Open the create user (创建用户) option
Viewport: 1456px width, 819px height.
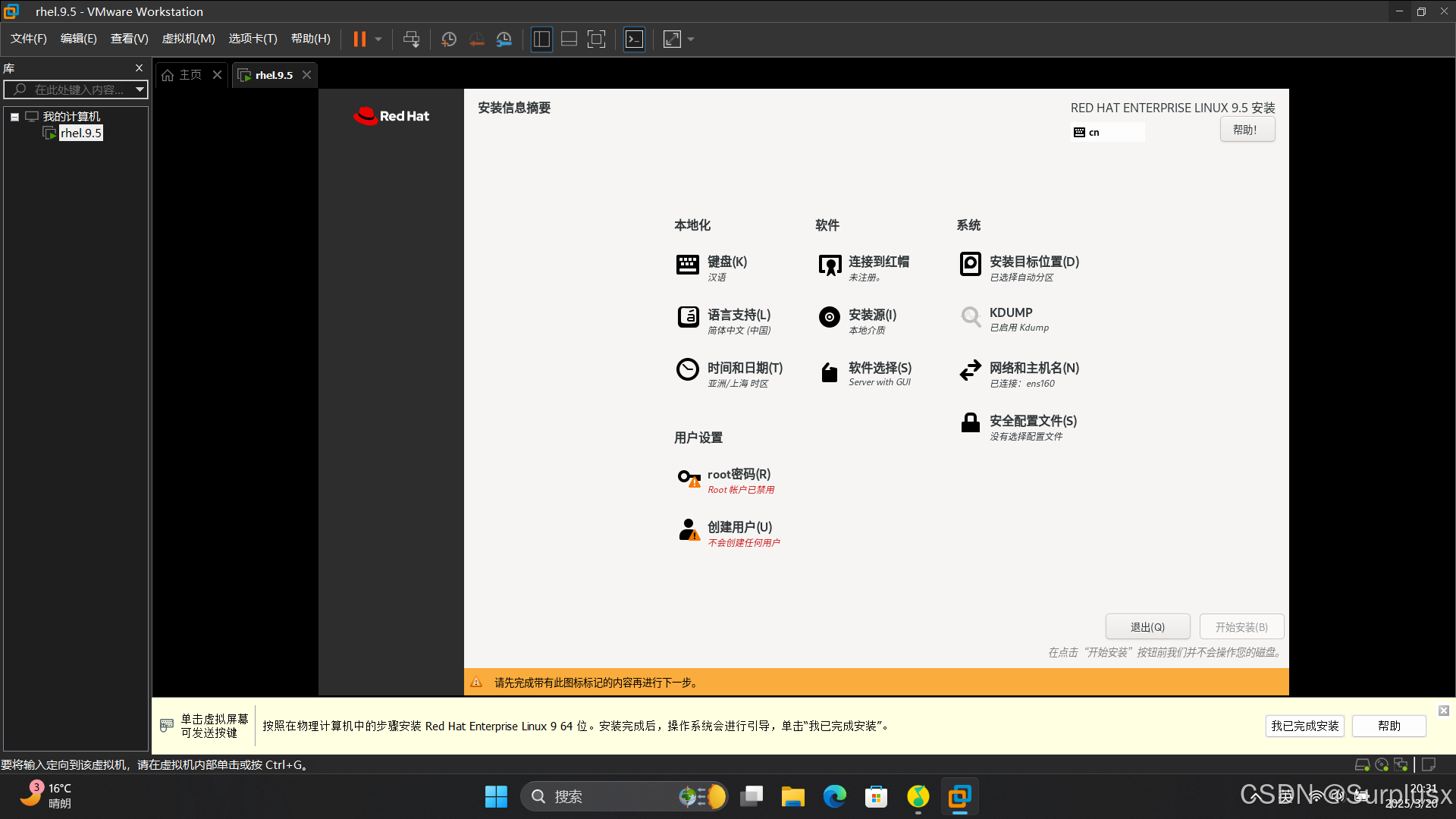pos(739,528)
